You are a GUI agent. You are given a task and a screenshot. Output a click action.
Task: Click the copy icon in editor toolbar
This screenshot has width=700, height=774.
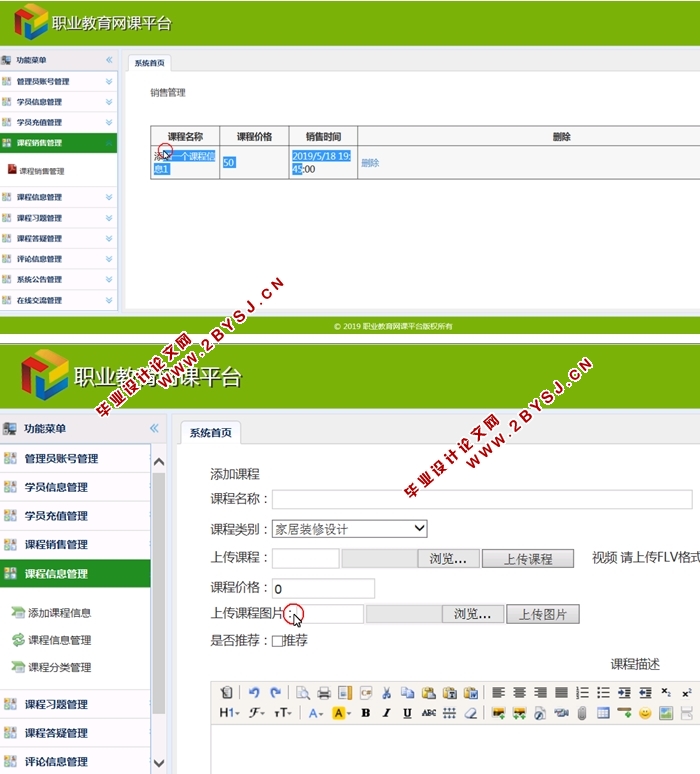point(407,693)
